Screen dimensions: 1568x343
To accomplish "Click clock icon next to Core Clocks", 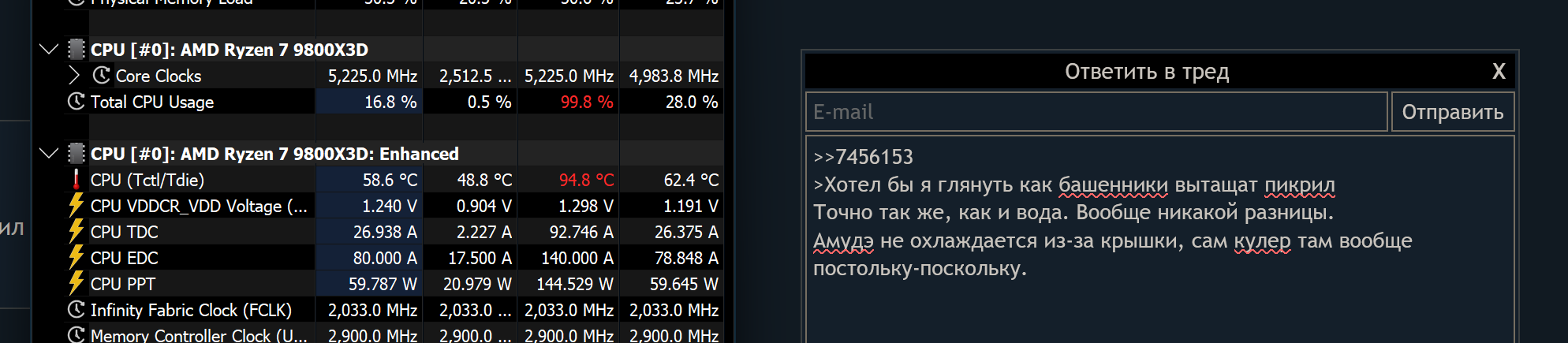I will 101,76.
